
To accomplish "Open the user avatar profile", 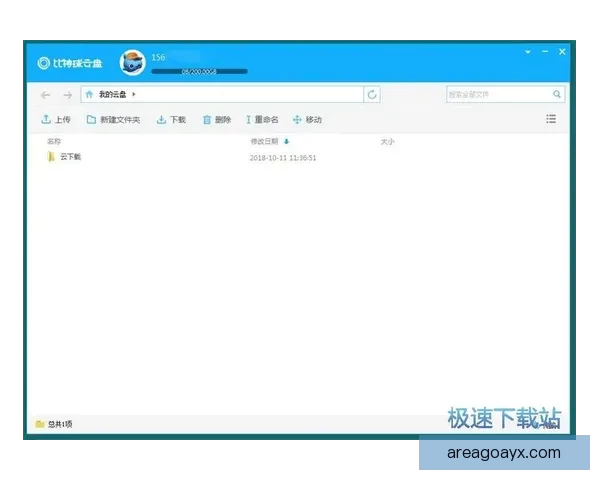I will click(x=132, y=62).
